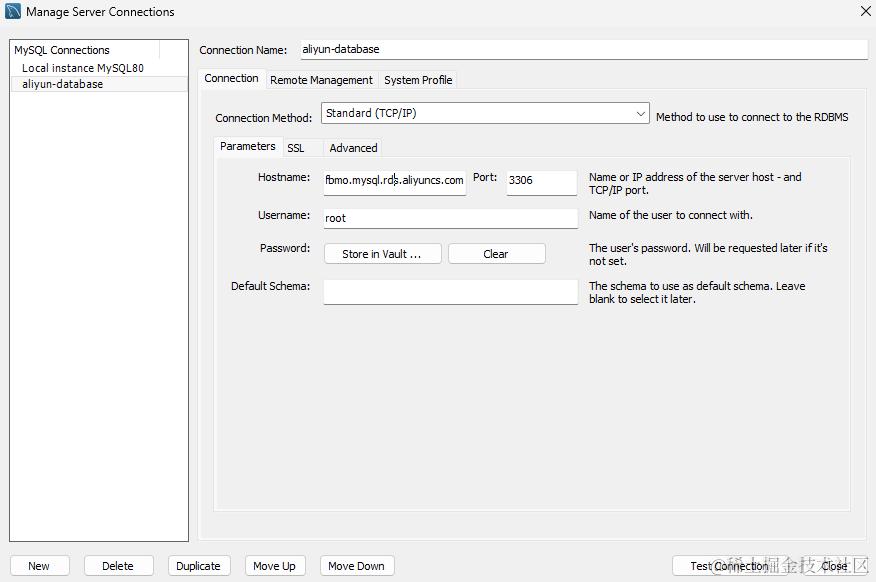Switch to the Remote Management tab
The height and width of the screenshot is (582, 876).
pyautogui.click(x=321, y=80)
